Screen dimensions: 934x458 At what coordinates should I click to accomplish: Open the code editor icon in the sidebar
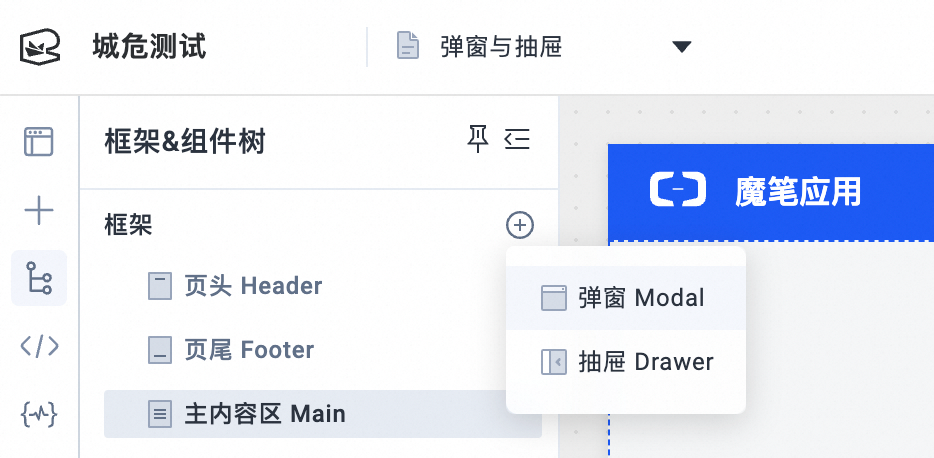[39, 346]
